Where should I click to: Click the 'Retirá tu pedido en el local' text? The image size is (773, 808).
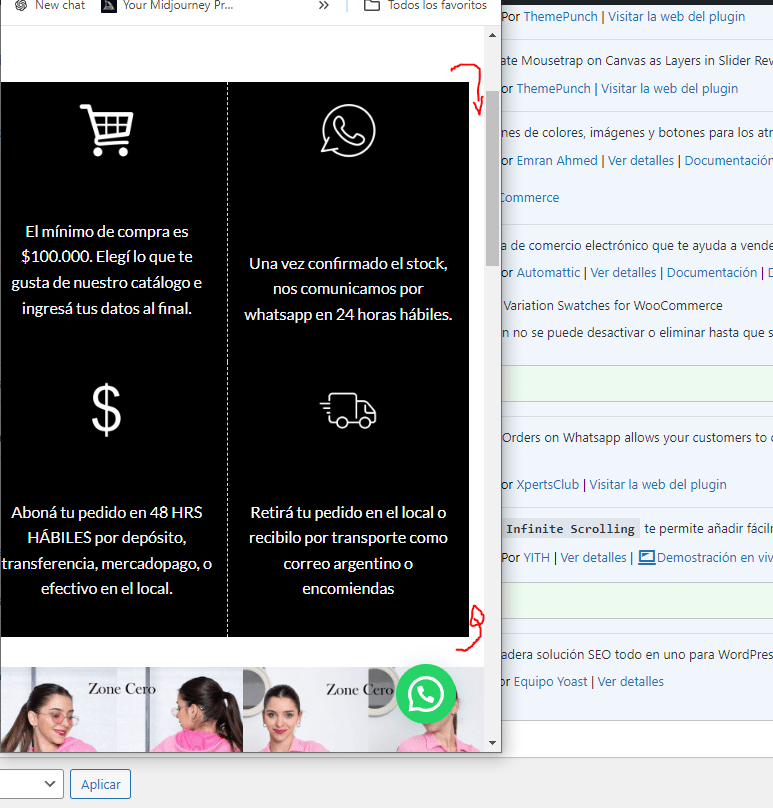tap(348, 550)
